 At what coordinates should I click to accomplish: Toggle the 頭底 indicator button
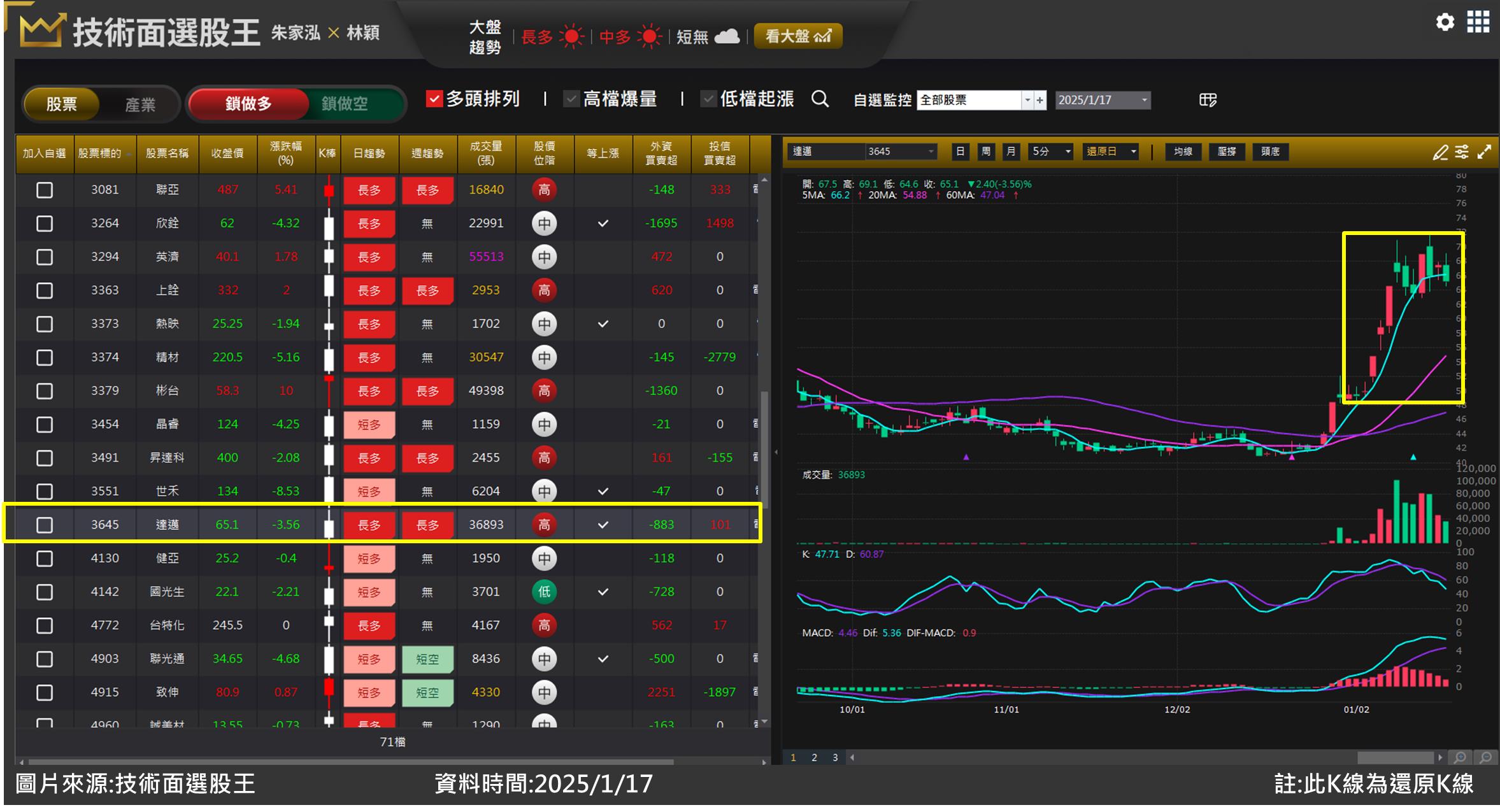tap(1270, 152)
